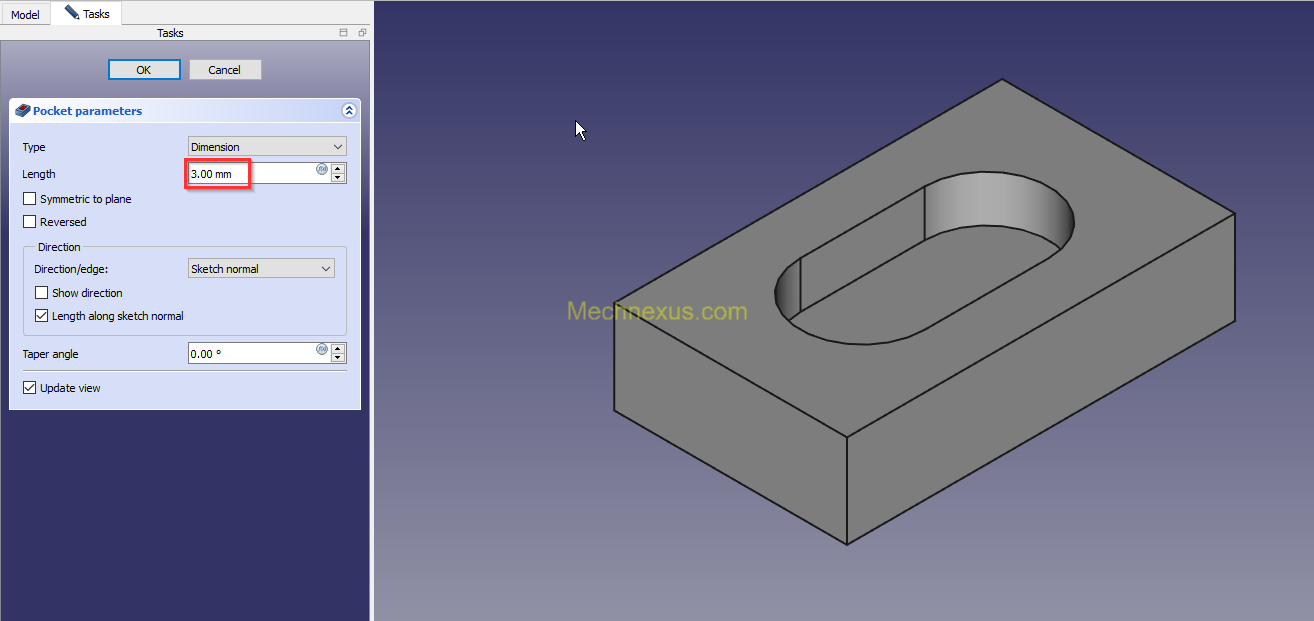Click the Direction/edge: label

pyautogui.click(x=70, y=269)
